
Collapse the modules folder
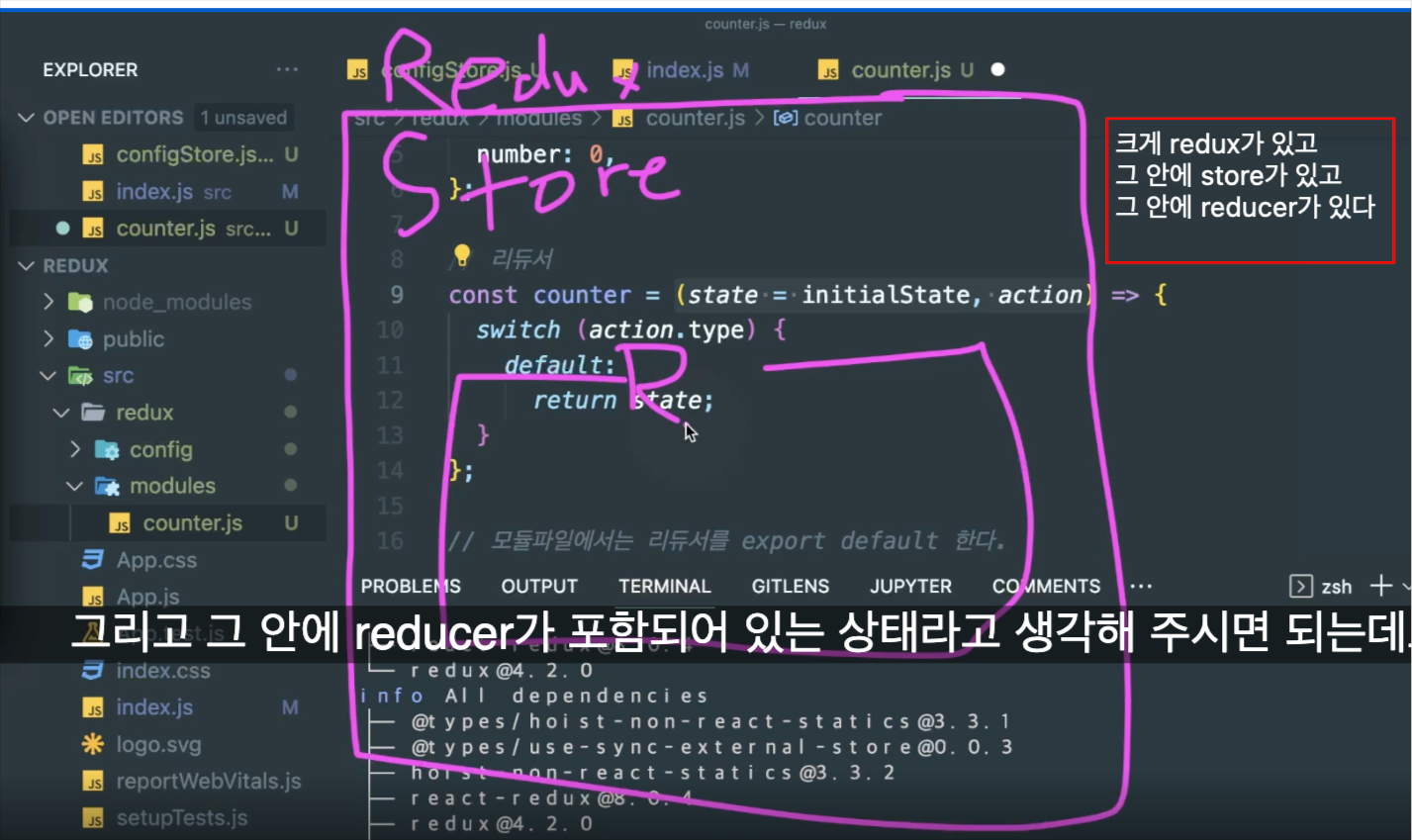[74, 486]
